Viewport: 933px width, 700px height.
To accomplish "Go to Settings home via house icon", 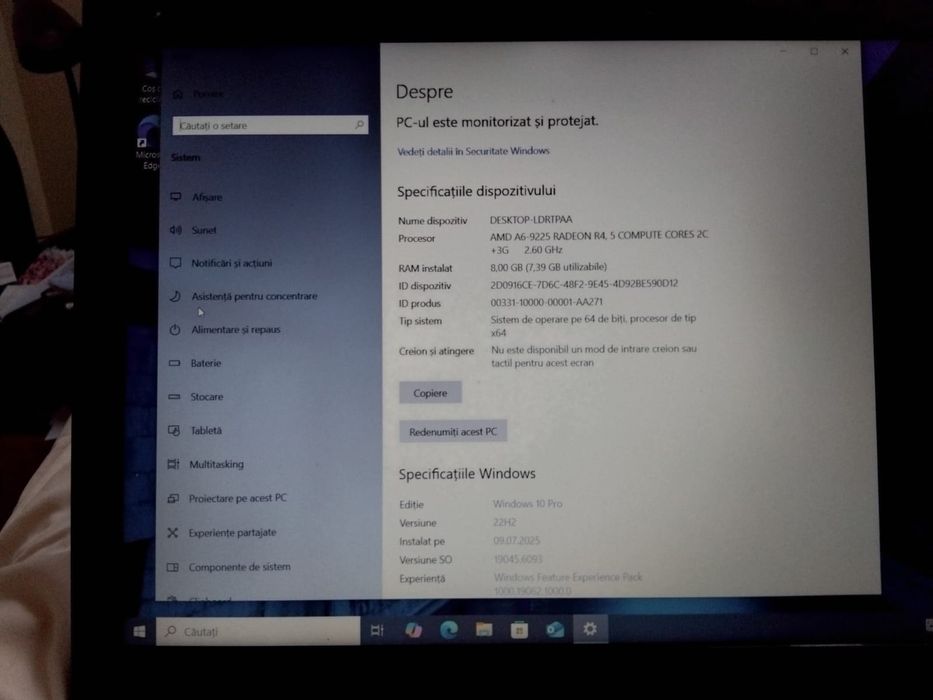I will coord(178,94).
